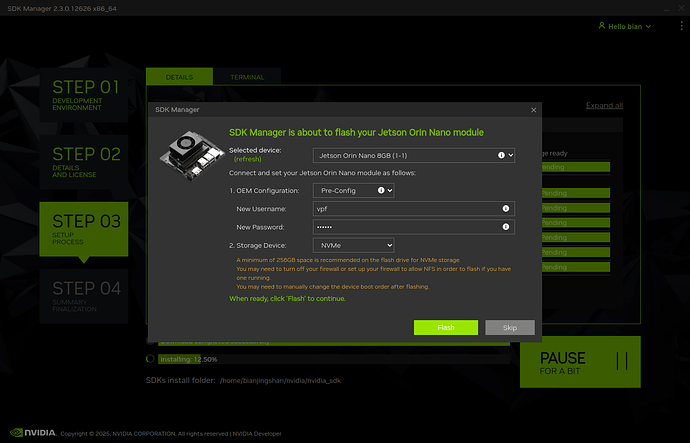Image resolution: width=690 pixels, height=443 pixels.
Task: Click the 'When ready, click Flash to continue' text
Action: (x=287, y=298)
